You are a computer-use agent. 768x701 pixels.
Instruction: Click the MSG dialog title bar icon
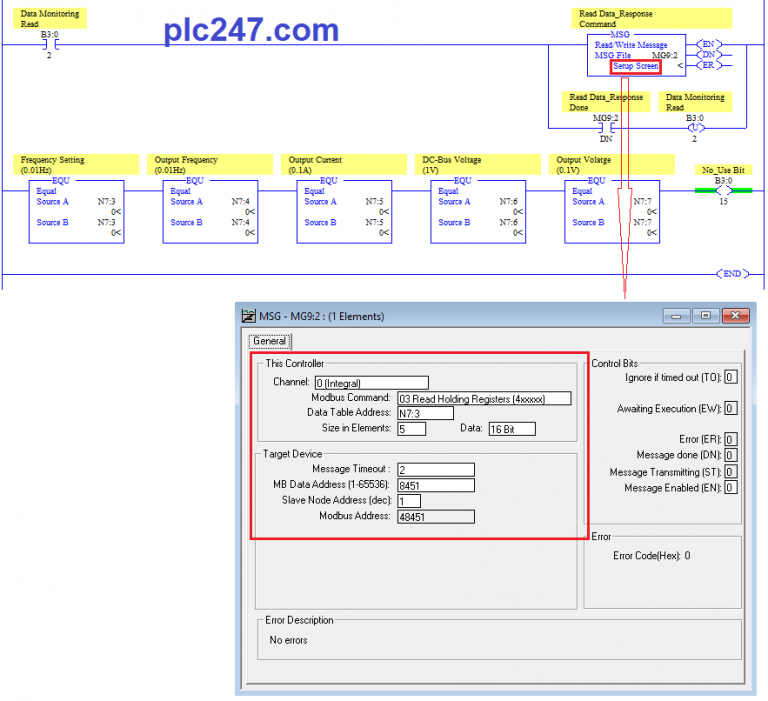248,315
